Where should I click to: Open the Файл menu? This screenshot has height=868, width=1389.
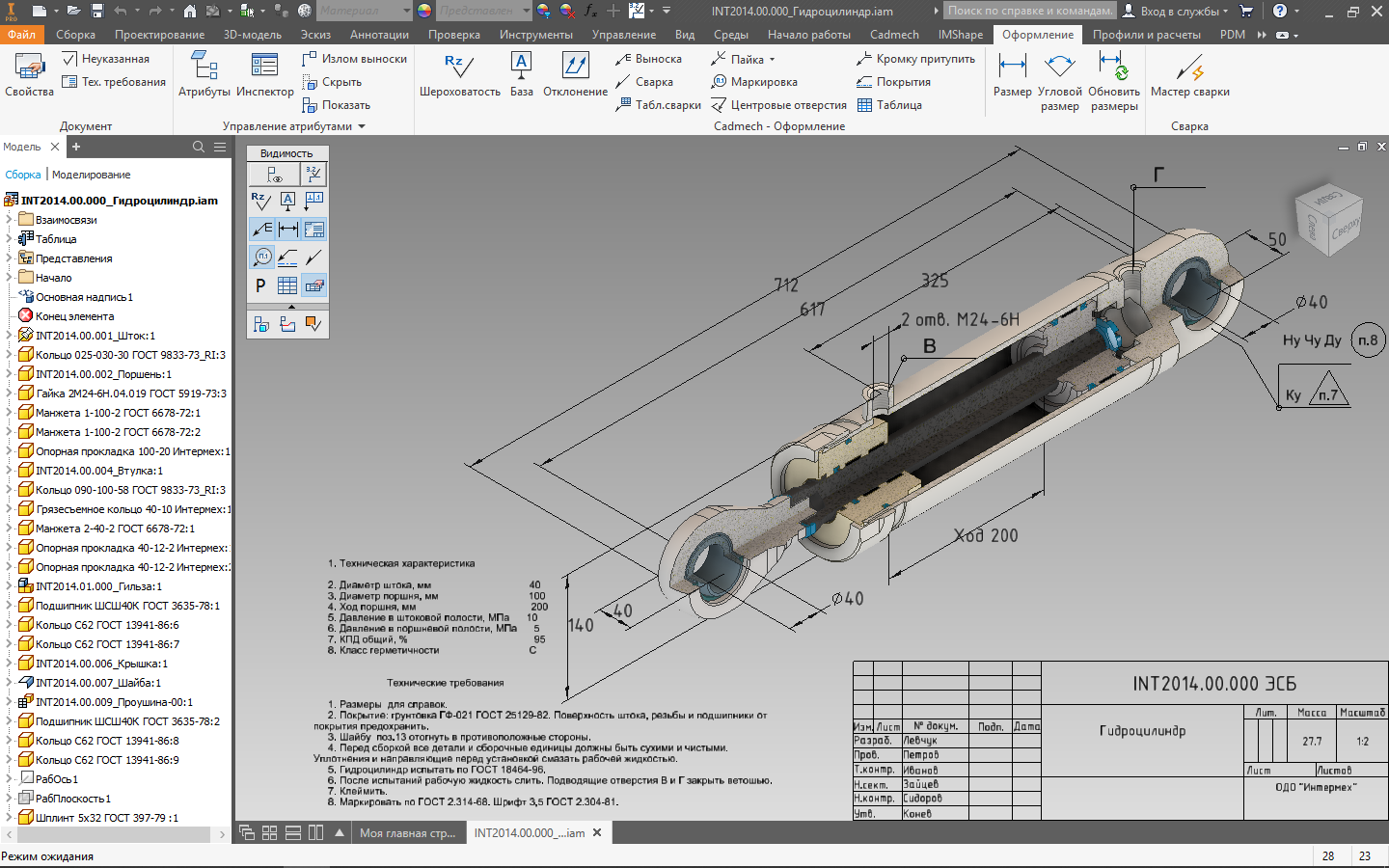(x=21, y=35)
